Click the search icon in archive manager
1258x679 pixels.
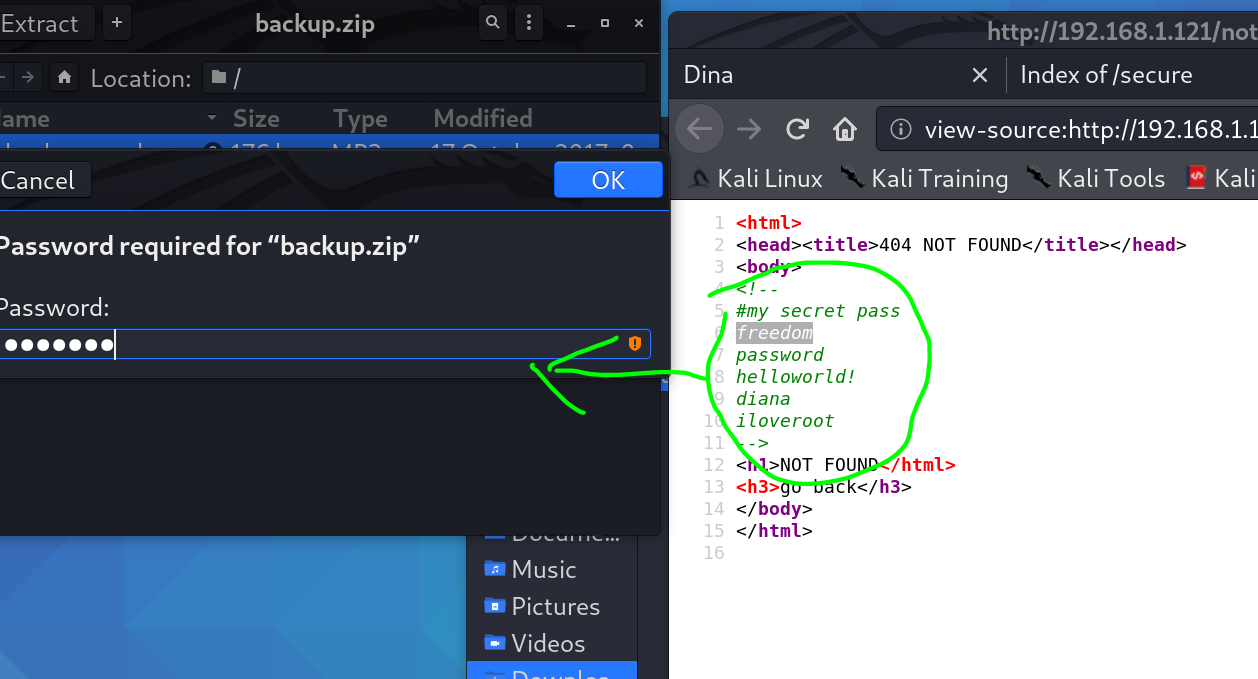tap(492, 22)
